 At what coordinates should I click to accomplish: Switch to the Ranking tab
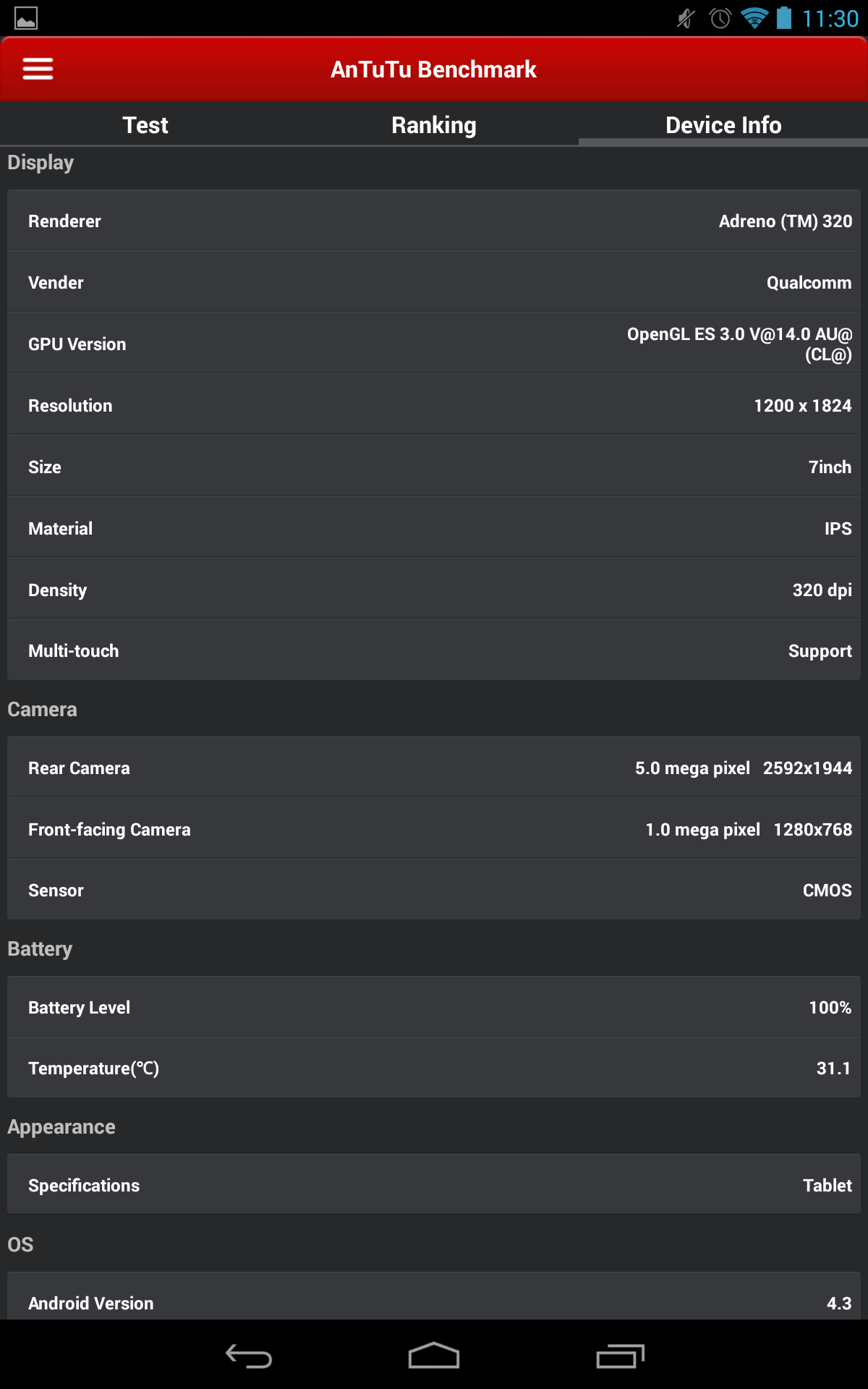434,124
